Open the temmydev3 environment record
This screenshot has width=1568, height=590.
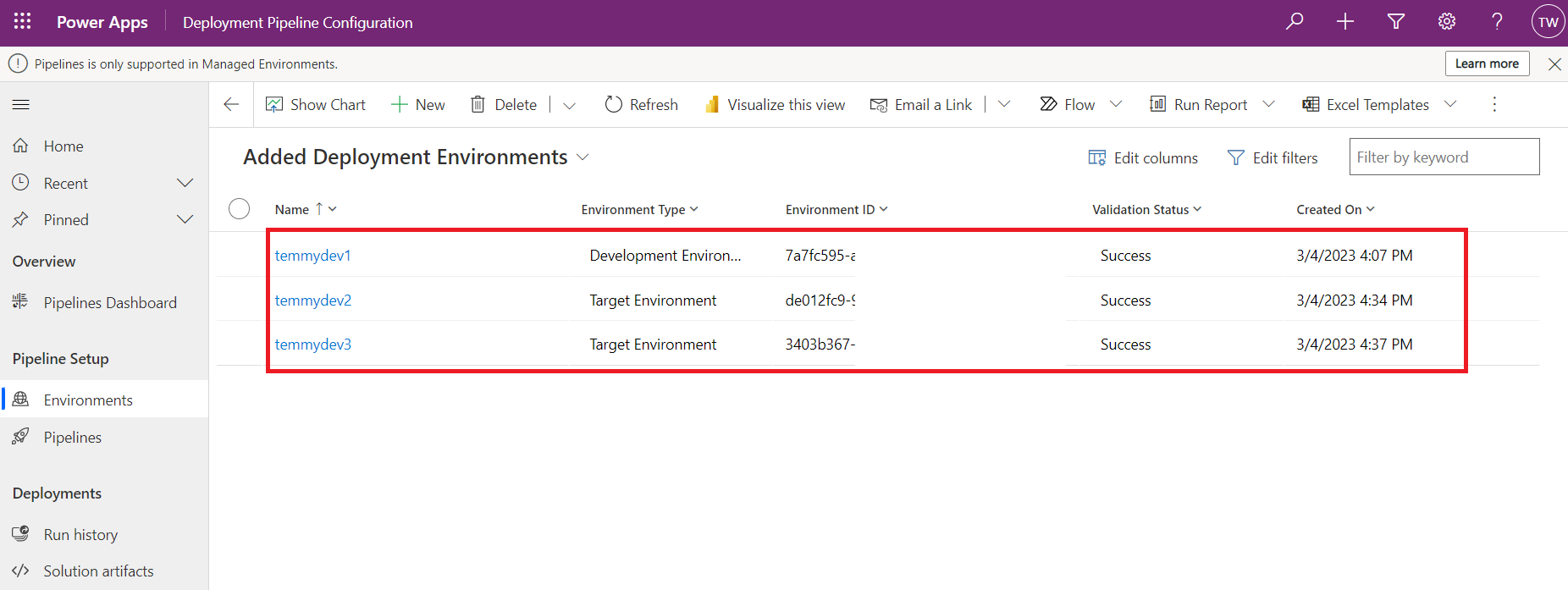[x=312, y=345]
